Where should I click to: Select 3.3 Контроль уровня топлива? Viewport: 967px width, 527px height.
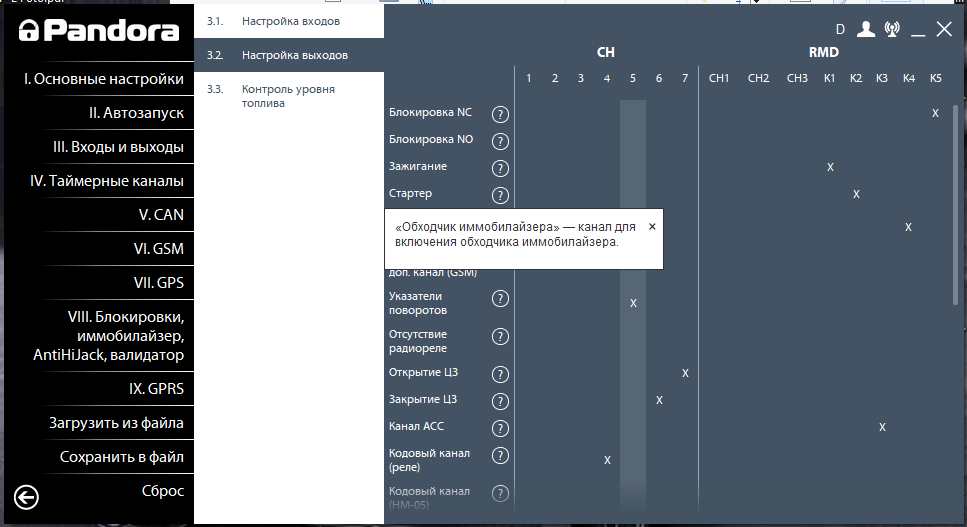290,96
